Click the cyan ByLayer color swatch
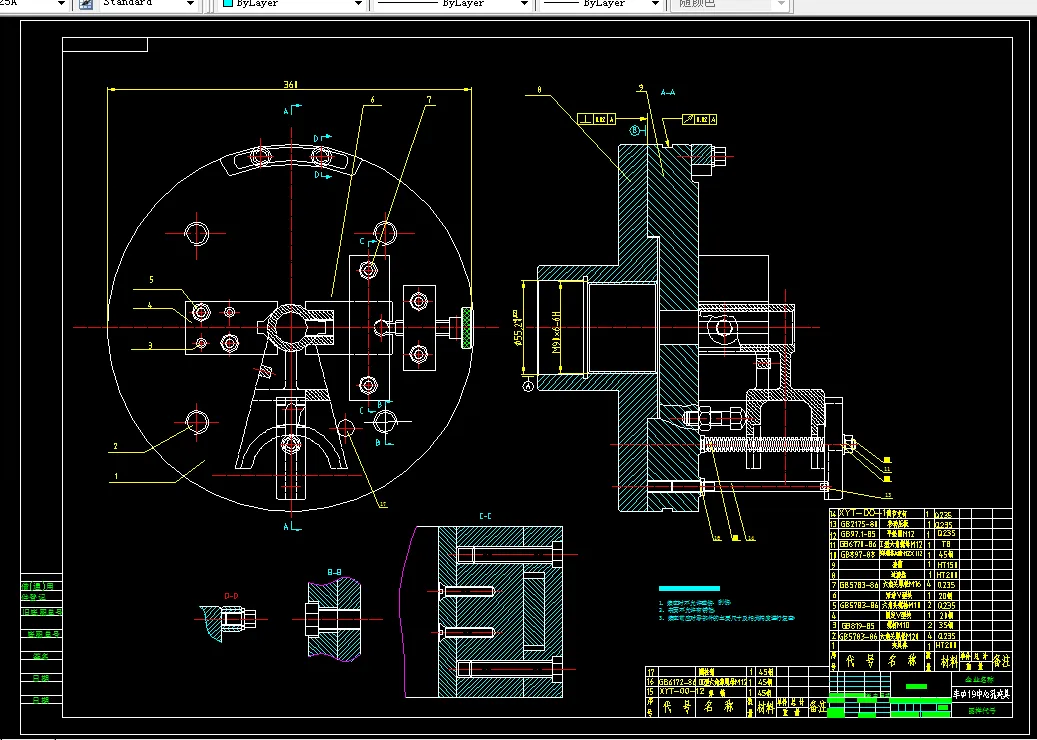Image resolution: width=1037 pixels, height=740 pixels. click(228, 3)
